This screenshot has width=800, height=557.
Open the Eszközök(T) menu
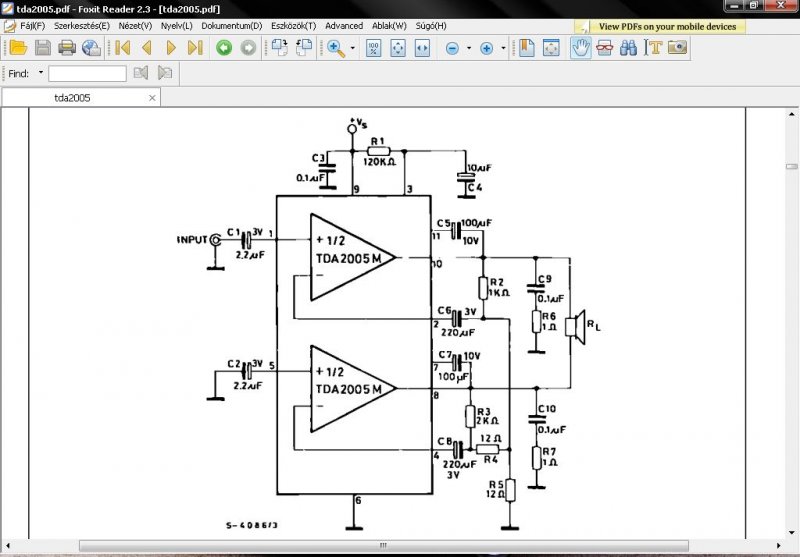[293, 26]
